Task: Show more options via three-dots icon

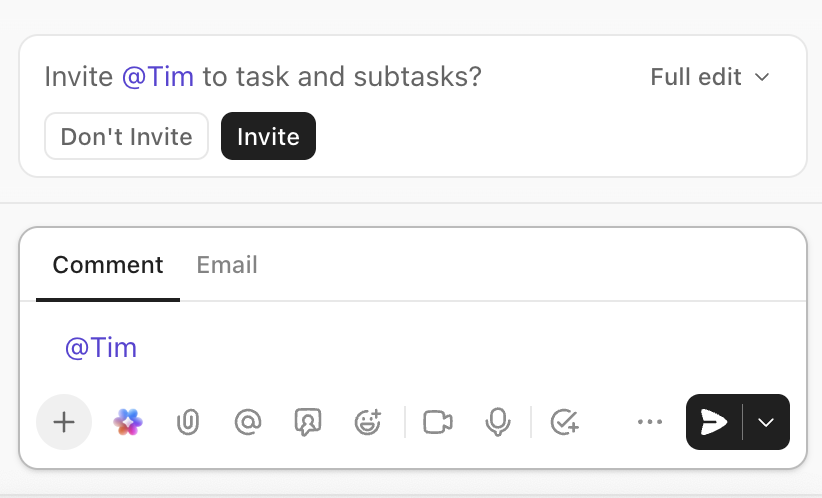Action: pyautogui.click(x=650, y=422)
